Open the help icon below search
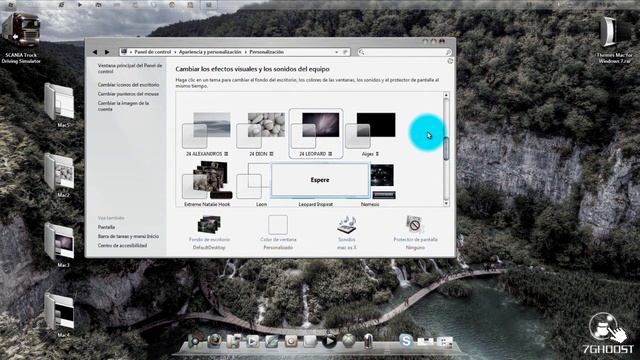This screenshot has width=640, height=360. pos(450,61)
